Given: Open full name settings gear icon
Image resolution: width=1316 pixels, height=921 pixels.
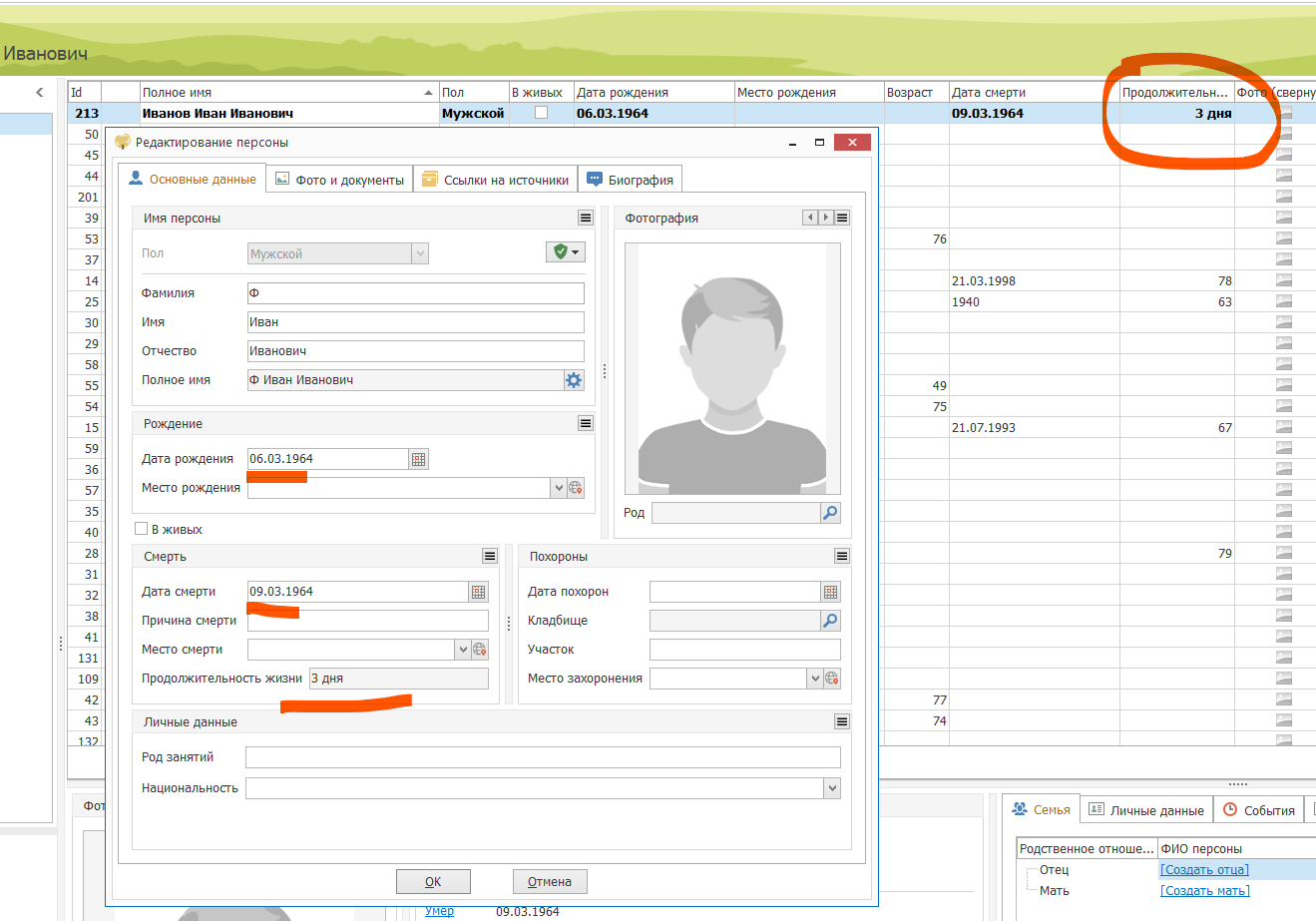Looking at the screenshot, I should point(574,380).
